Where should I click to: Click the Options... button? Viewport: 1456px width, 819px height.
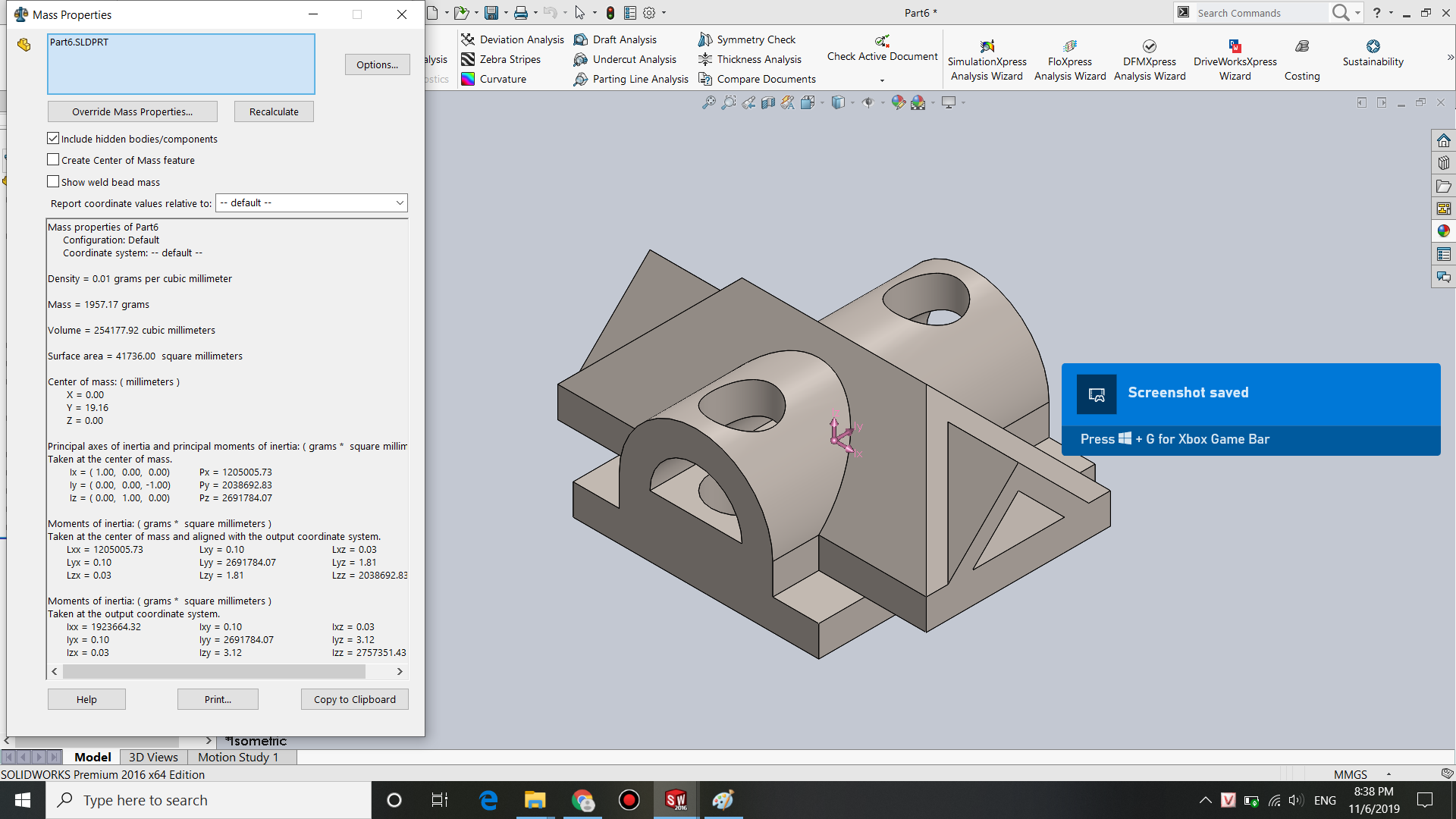point(377,64)
